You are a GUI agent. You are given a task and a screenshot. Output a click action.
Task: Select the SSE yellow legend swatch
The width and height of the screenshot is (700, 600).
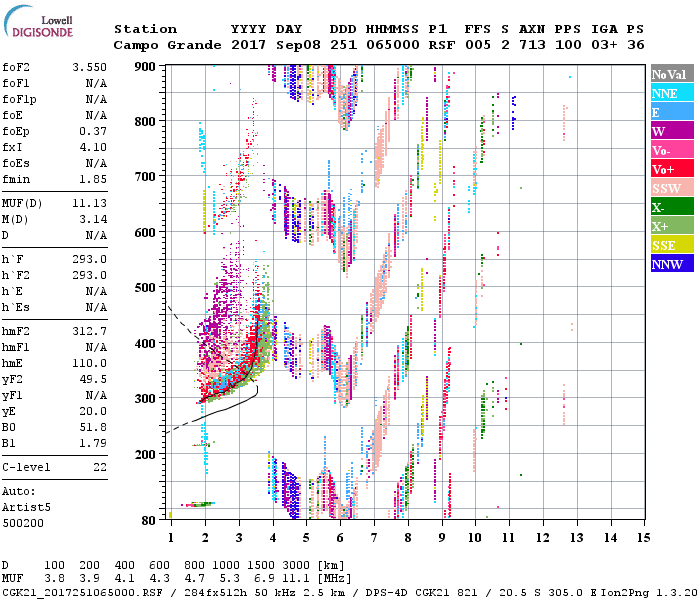[x=672, y=245]
